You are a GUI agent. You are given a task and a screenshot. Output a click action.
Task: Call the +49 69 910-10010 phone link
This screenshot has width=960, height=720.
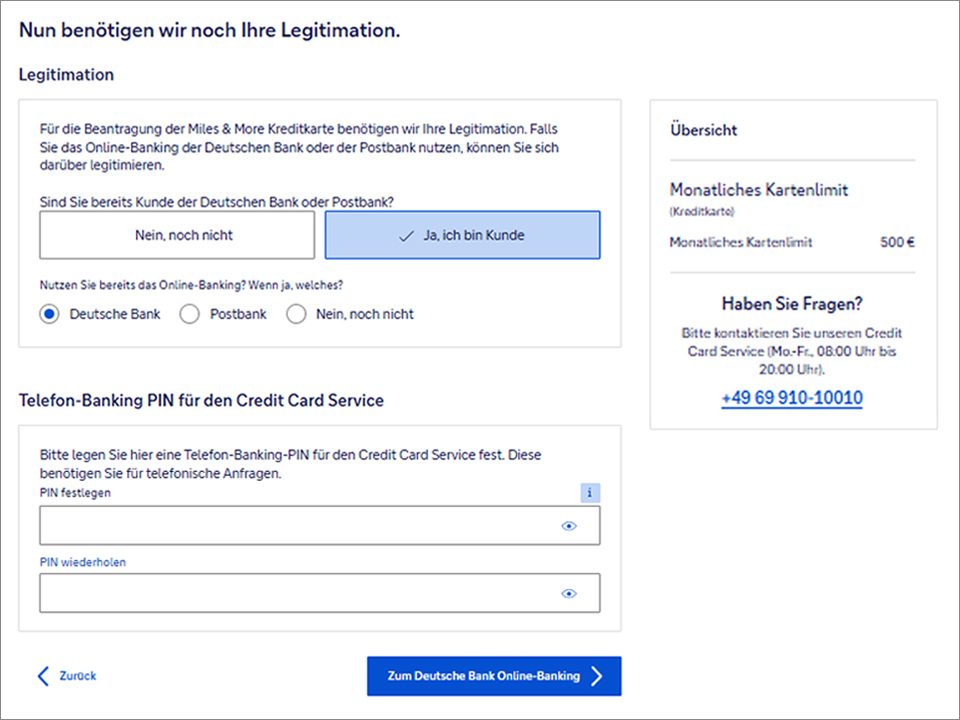coord(791,398)
